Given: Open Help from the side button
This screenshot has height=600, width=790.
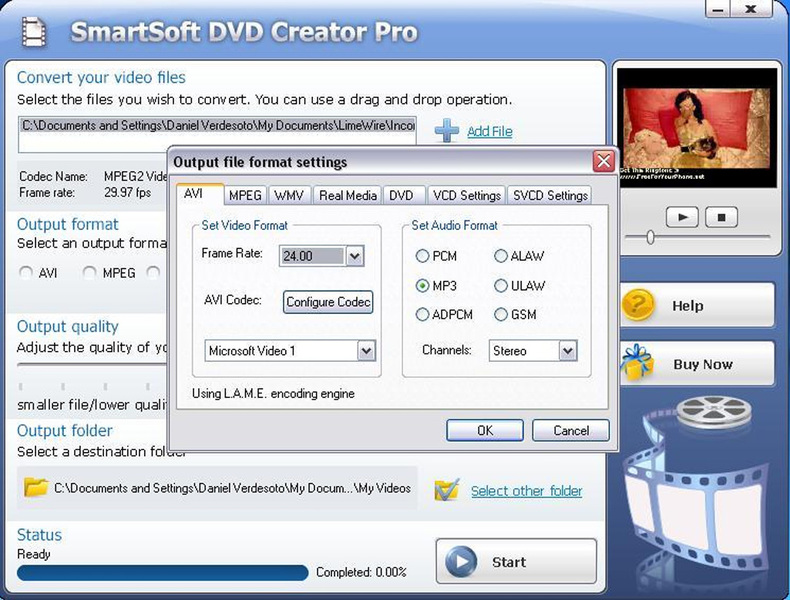Looking at the screenshot, I should tap(697, 305).
